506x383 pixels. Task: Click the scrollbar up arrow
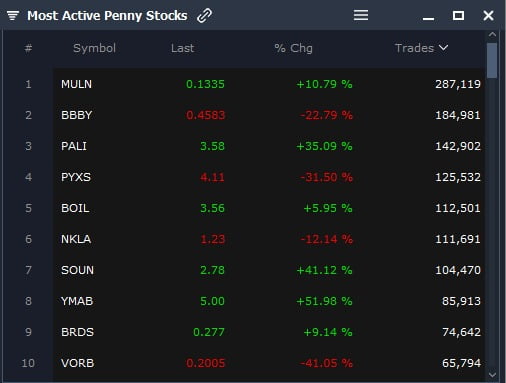coord(492,34)
